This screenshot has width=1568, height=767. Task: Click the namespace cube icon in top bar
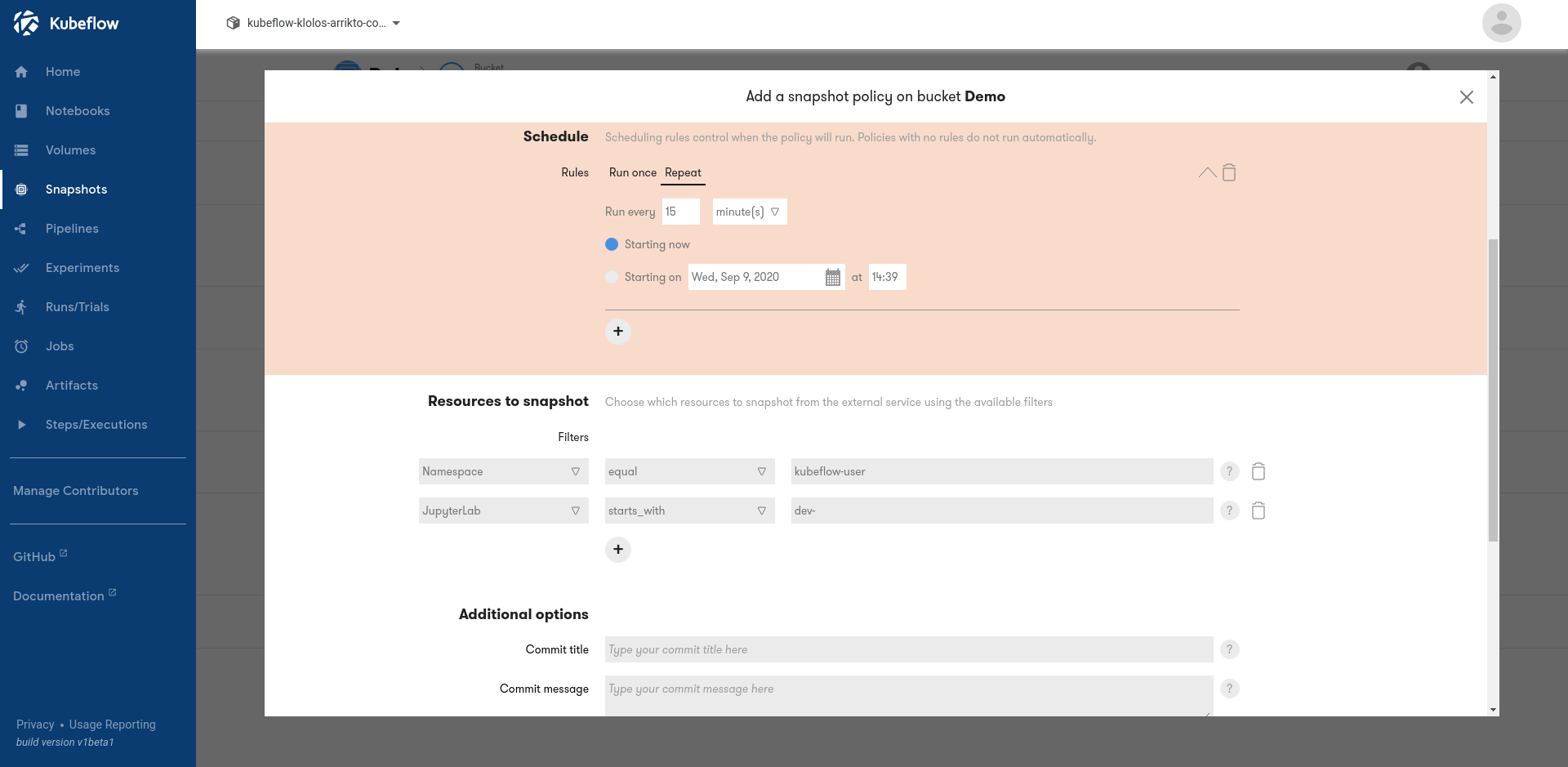(x=233, y=23)
